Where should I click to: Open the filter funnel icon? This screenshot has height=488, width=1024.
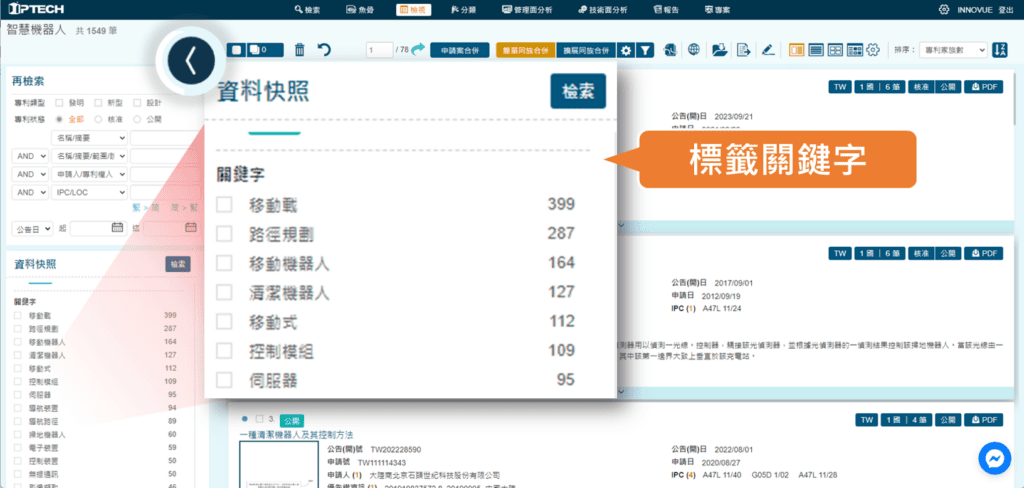(647, 49)
